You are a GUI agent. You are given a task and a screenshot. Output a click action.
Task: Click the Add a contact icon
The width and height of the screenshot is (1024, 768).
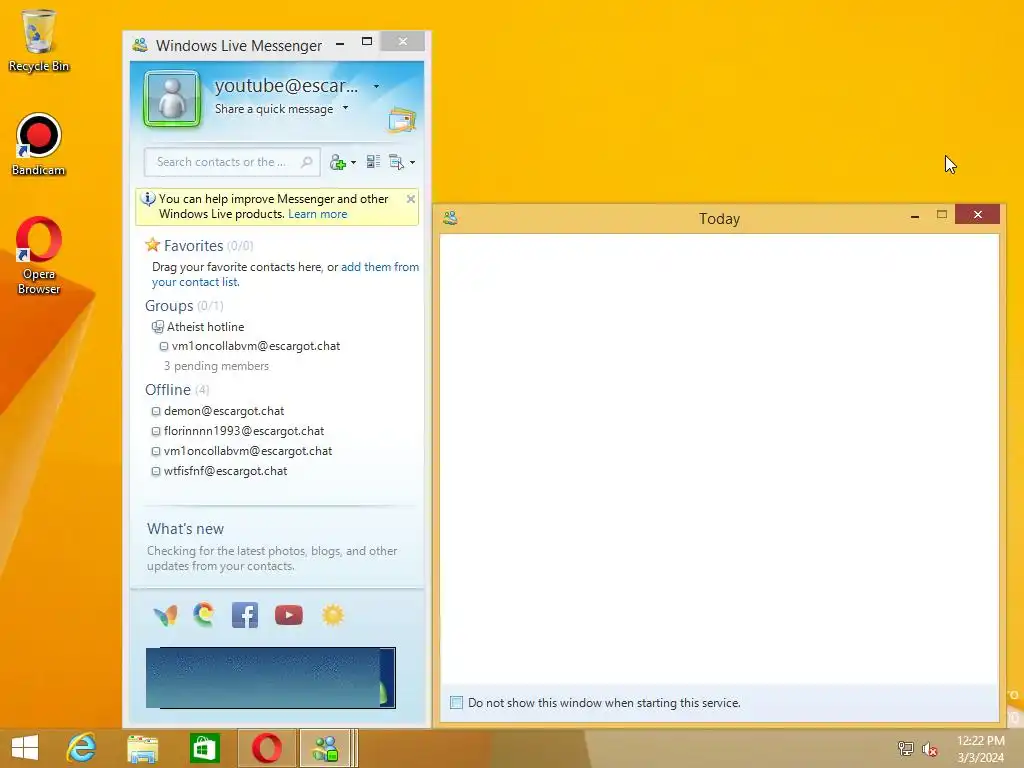pos(337,162)
